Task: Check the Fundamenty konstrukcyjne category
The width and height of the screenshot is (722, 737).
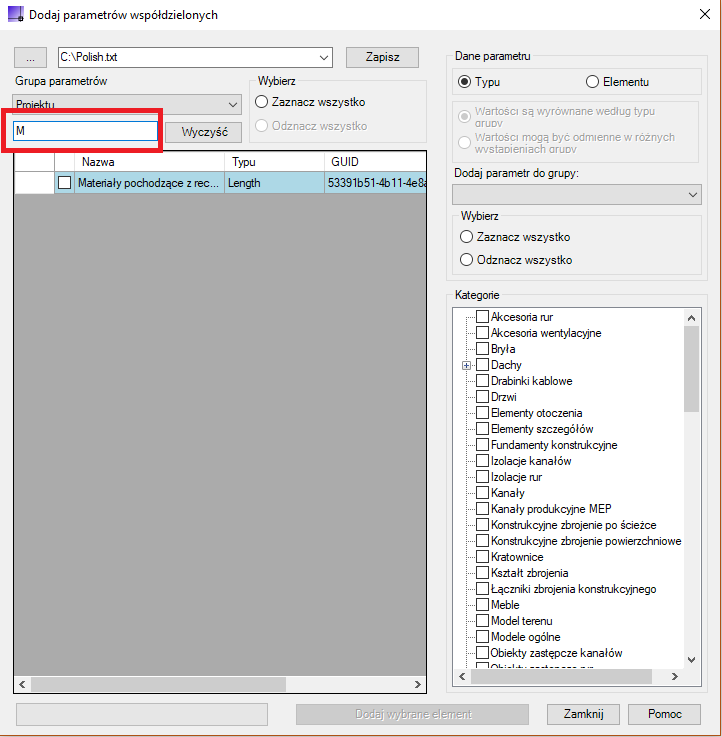Action: (482, 444)
